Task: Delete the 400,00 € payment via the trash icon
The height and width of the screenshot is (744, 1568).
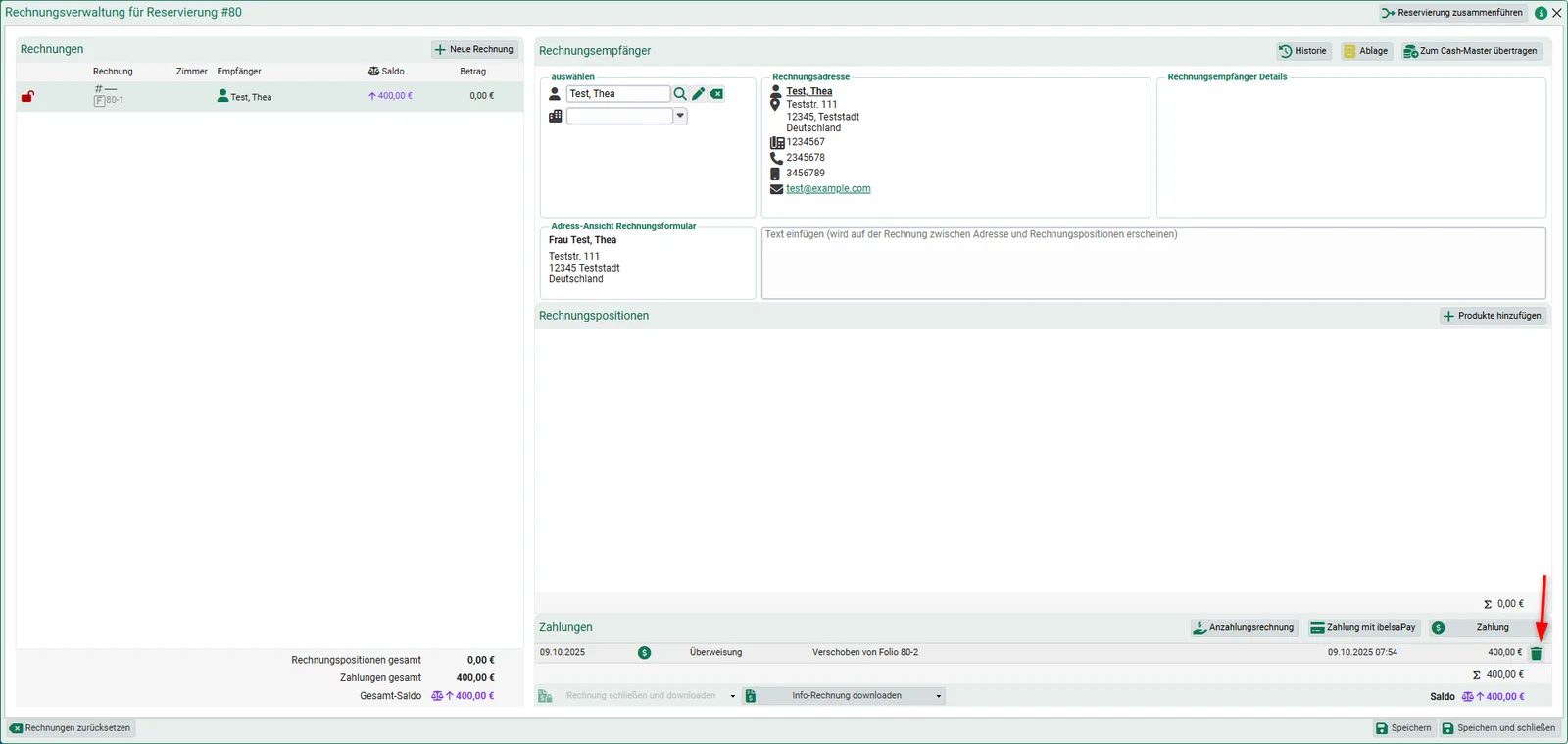Action: (x=1537, y=653)
